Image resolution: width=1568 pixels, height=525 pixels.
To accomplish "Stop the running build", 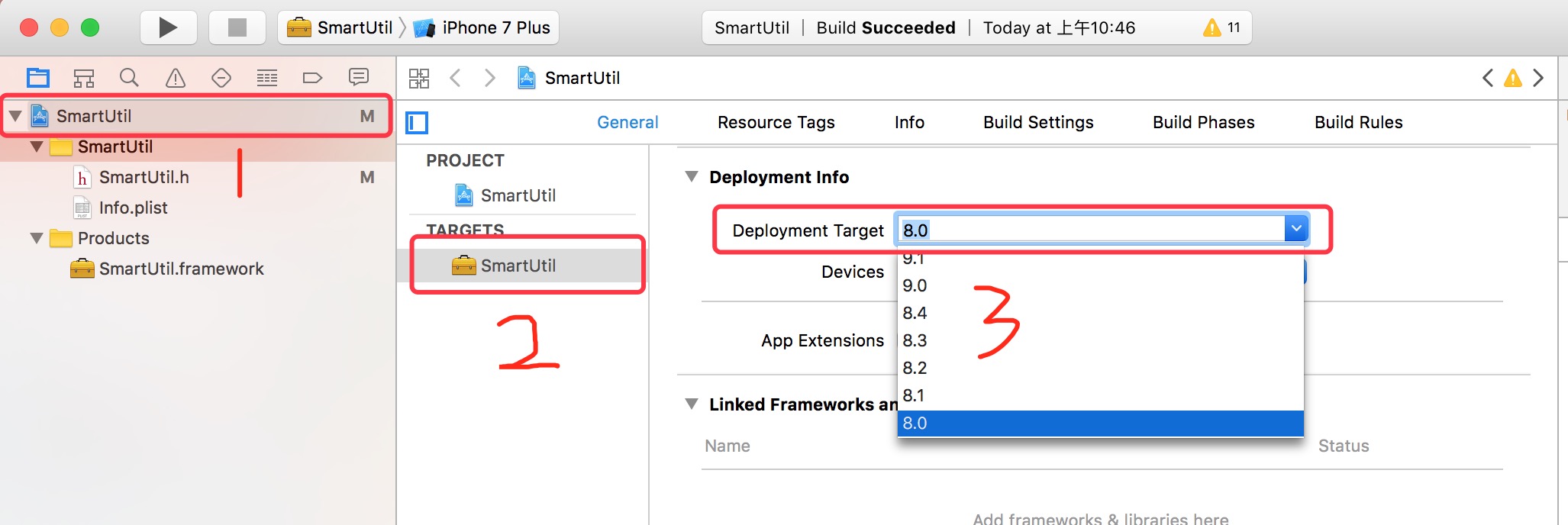I will pos(237,28).
